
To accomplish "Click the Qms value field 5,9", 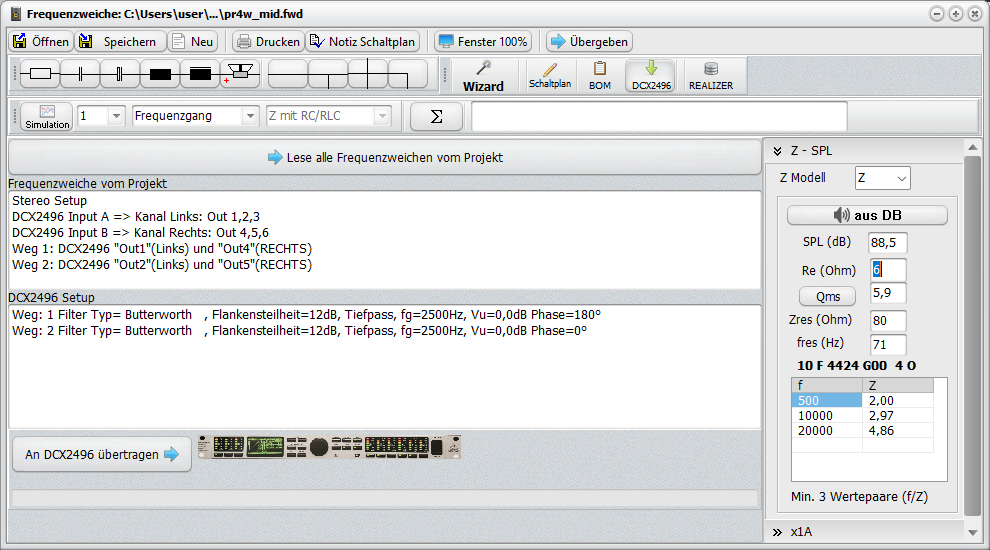I will [888, 293].
